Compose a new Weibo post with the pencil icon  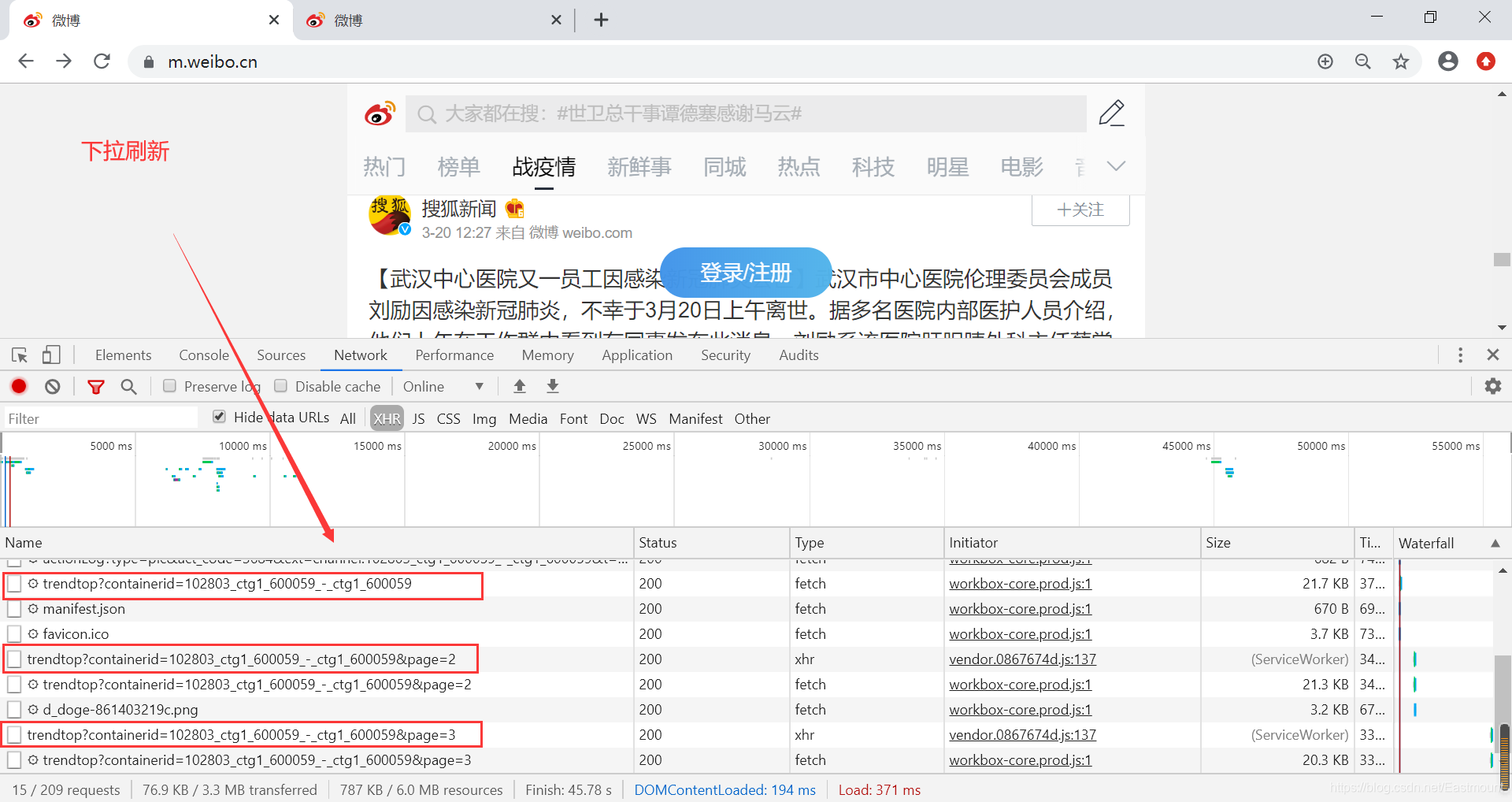pos(1112,113)
